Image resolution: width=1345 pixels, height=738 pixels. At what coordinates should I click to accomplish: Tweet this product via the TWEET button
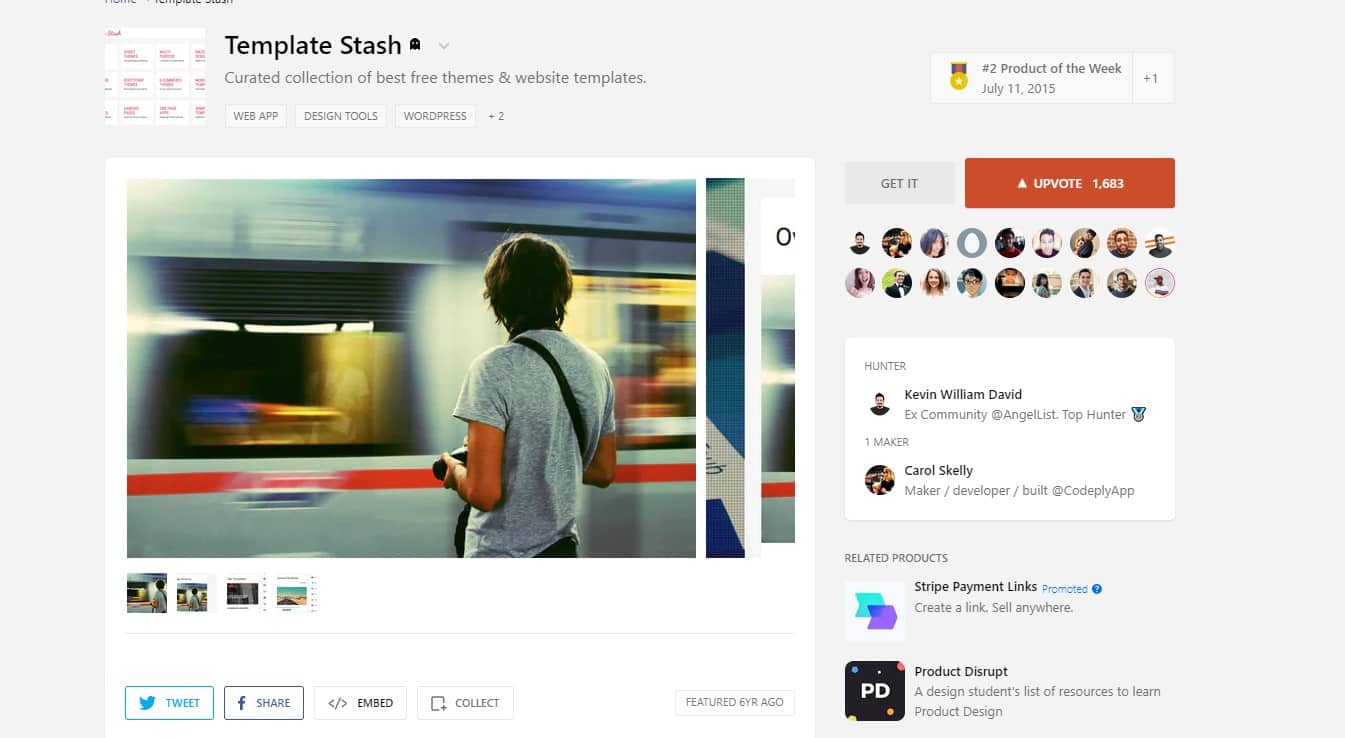170,703
